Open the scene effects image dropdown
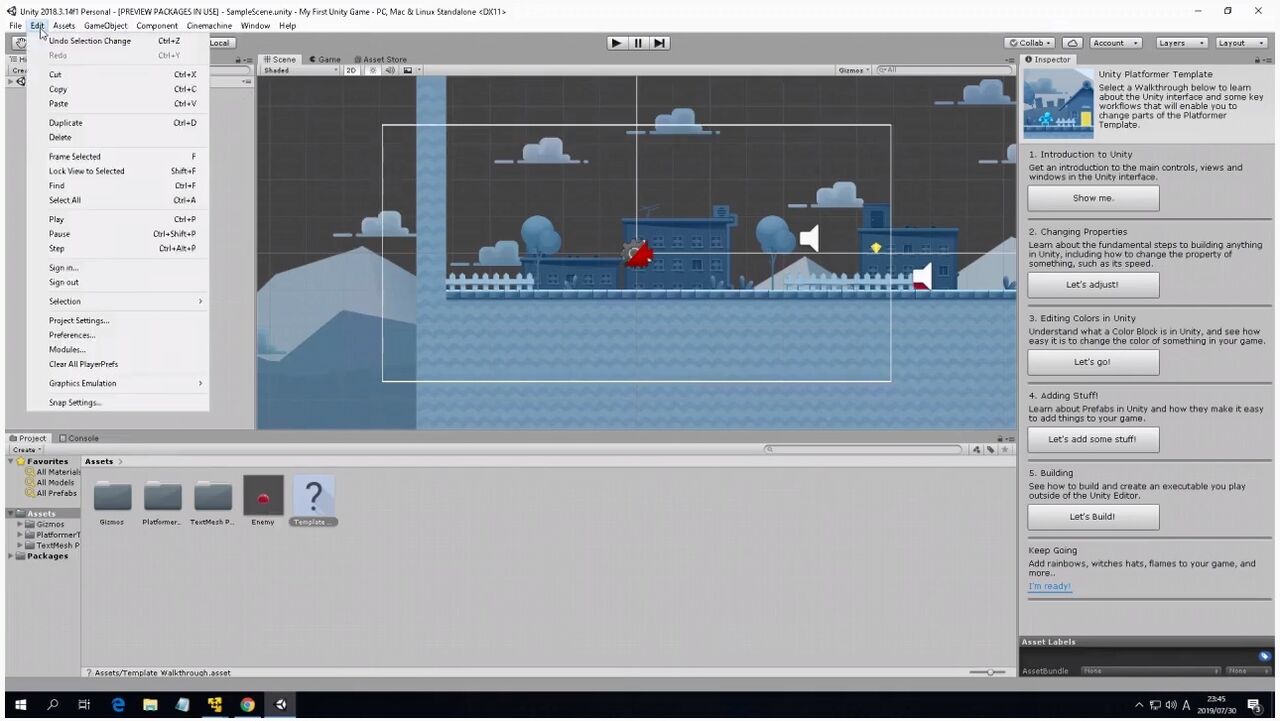 click(409, 70)
